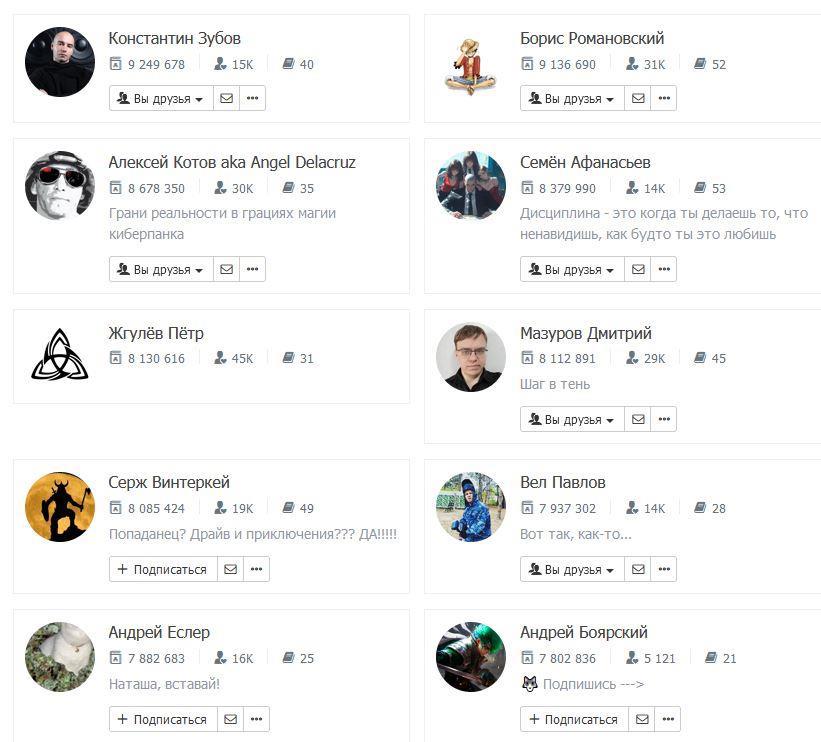The width and height of the screenshot is (821, 742).
Task: Expand "Вы друзья" dropdown for Константин Зубов
Action: point(161,98)
